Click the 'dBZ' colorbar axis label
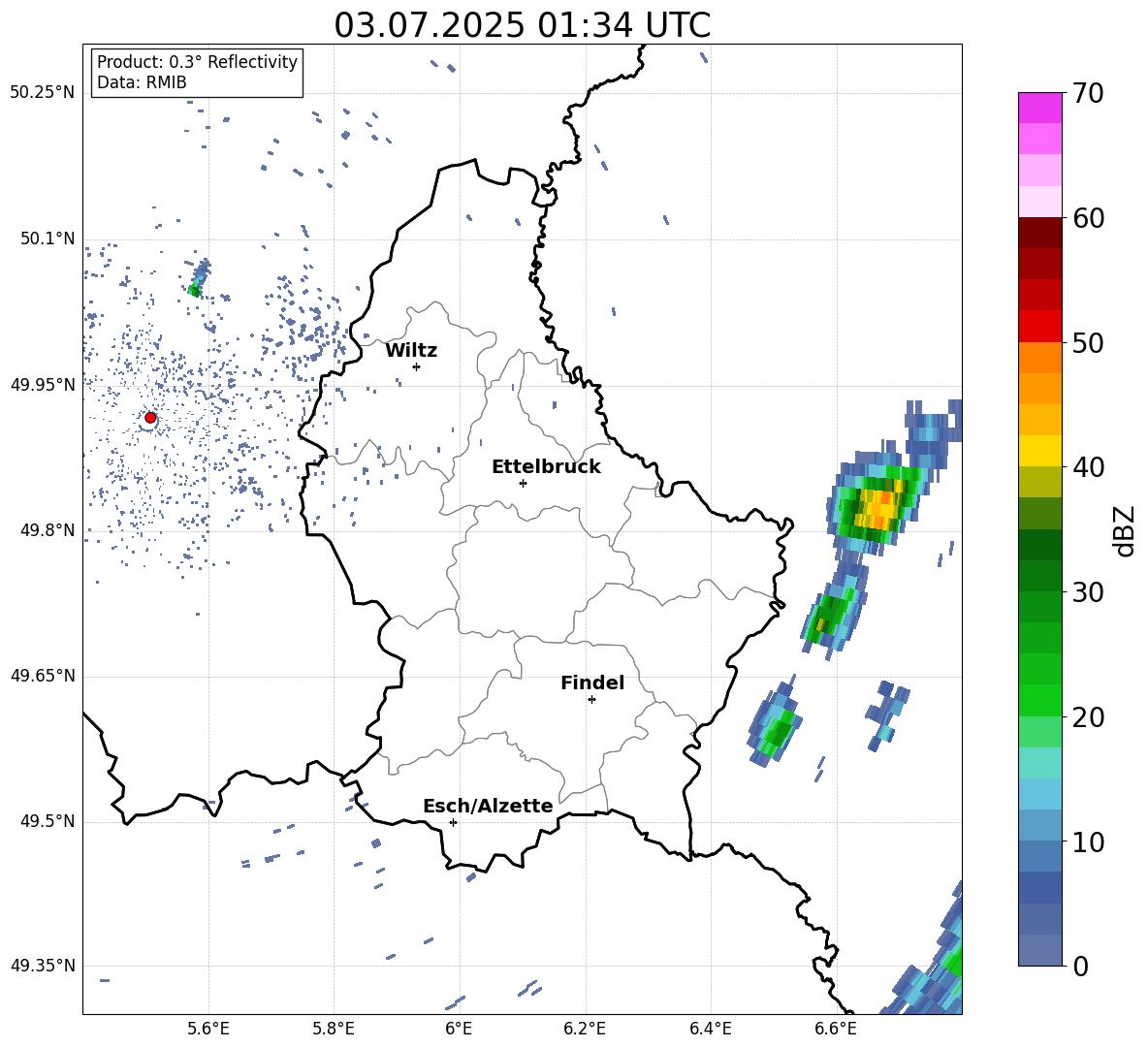Image resolution: width=1148 pixels, height=1048 pixels. (1126, 530)
